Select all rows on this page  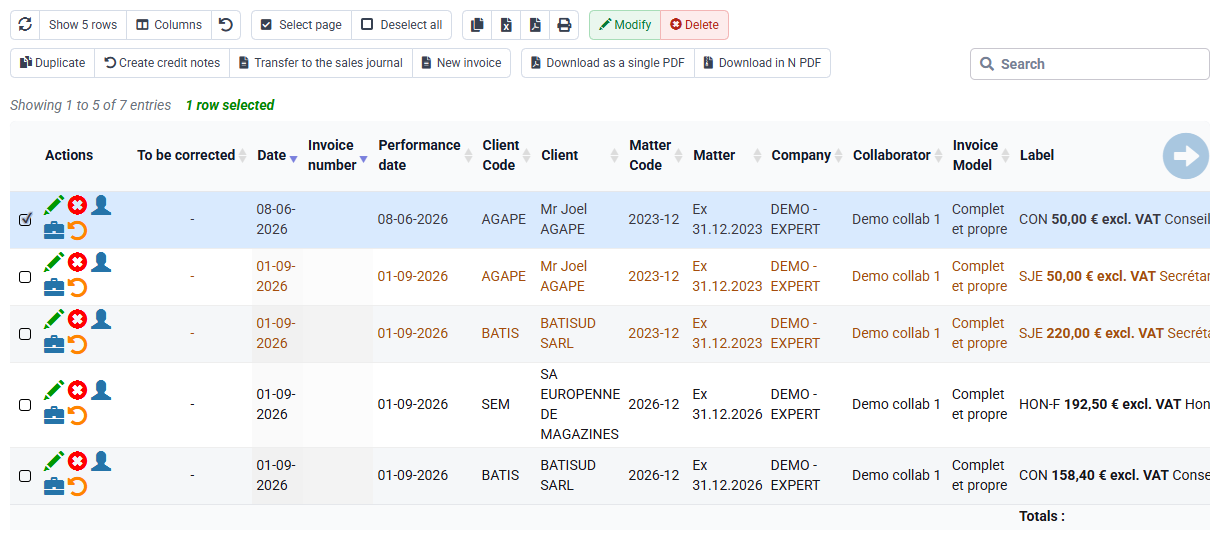point(301,25)
